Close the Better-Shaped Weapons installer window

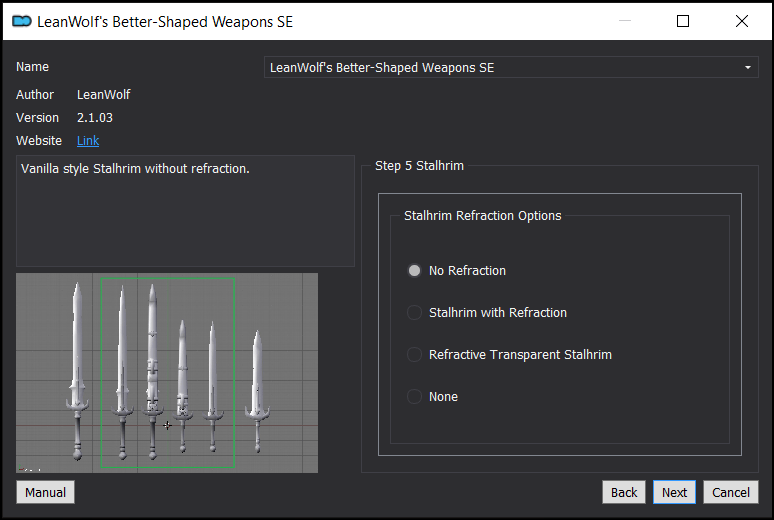point(741,21)
